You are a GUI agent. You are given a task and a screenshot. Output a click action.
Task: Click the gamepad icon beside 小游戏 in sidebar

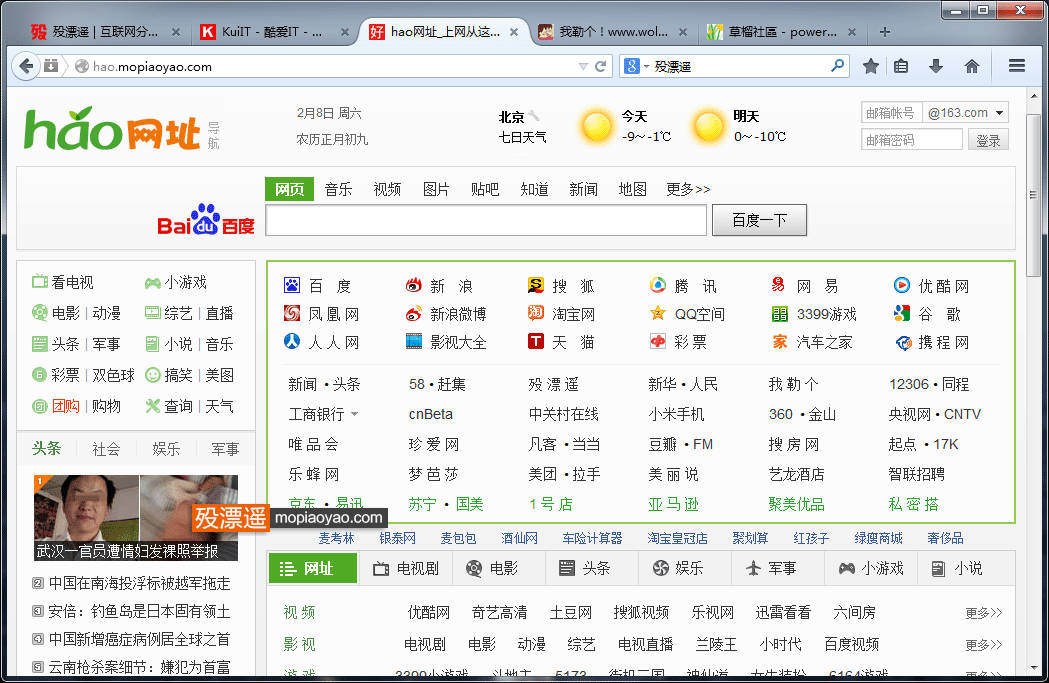point(153,283)
